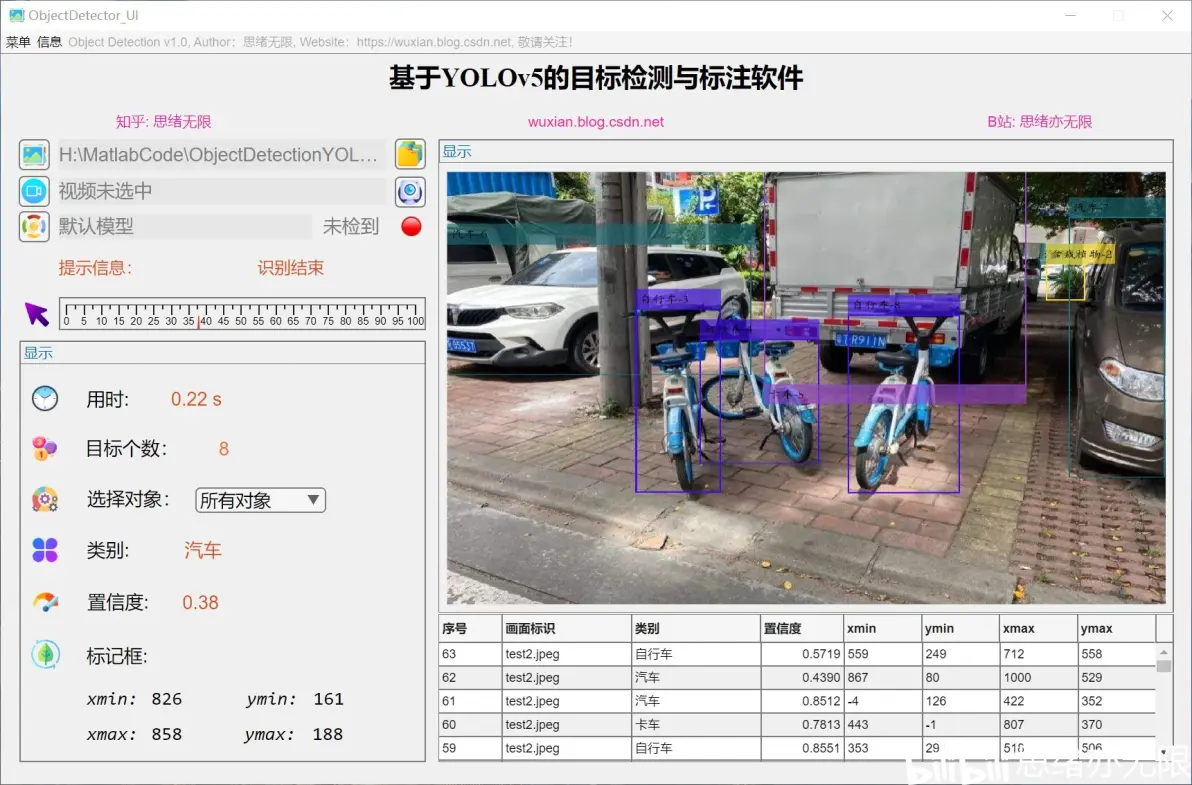The width and height of the screenshot is (1192, 785).
Task: Click the gauge icon beside 置信度
Action: coord(45,602)
